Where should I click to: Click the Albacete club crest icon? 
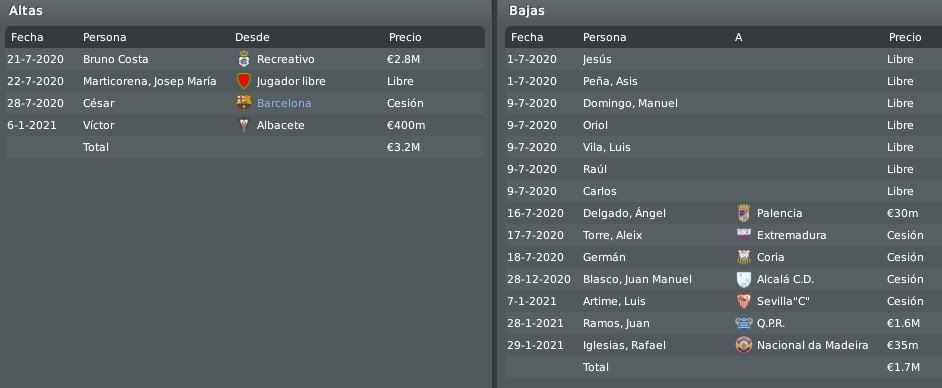click(243, 125)
